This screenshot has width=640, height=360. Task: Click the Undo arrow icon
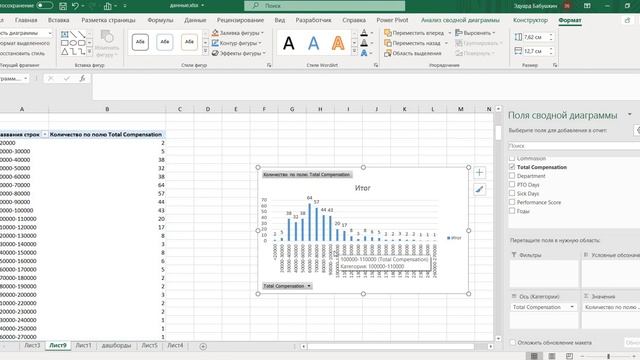tap(76, 6)
